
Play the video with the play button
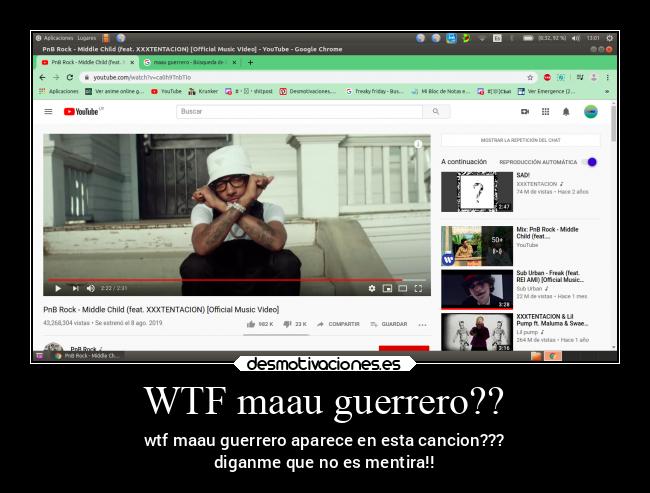click(58, 289)
